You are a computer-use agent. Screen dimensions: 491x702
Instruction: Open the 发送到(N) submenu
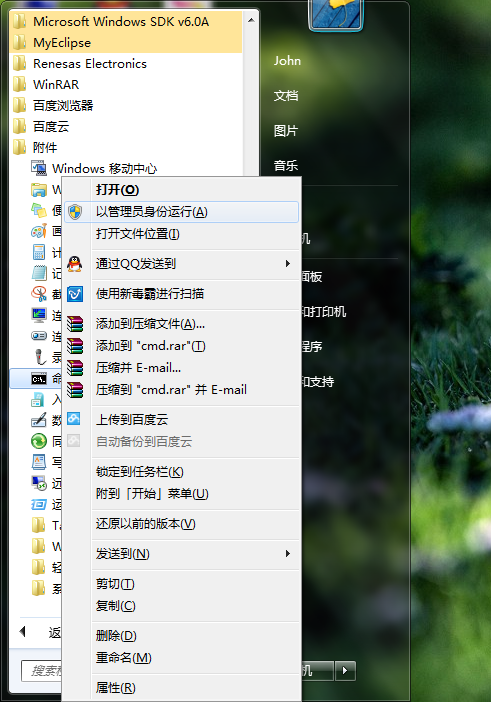182,554
